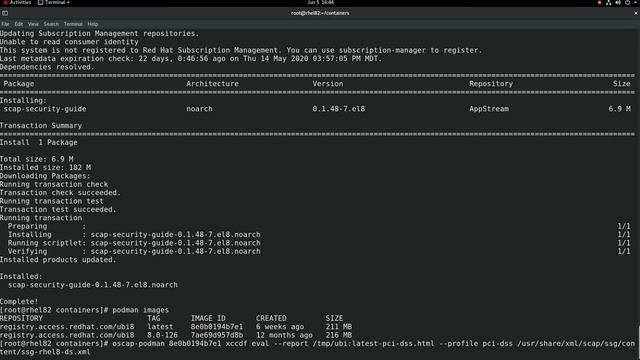Click the 'Verifying' line with scap-security-guide

(x=134, y=251)
